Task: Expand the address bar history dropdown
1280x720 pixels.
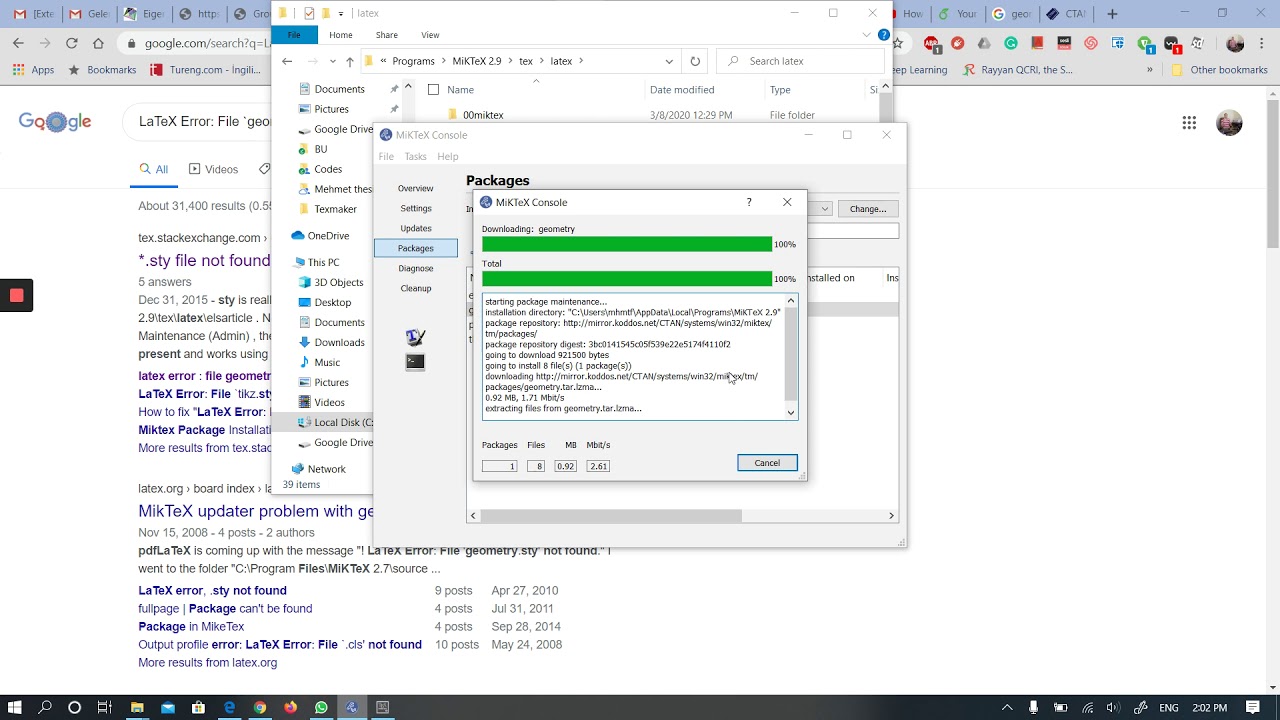Action: [x=669, y=61]
